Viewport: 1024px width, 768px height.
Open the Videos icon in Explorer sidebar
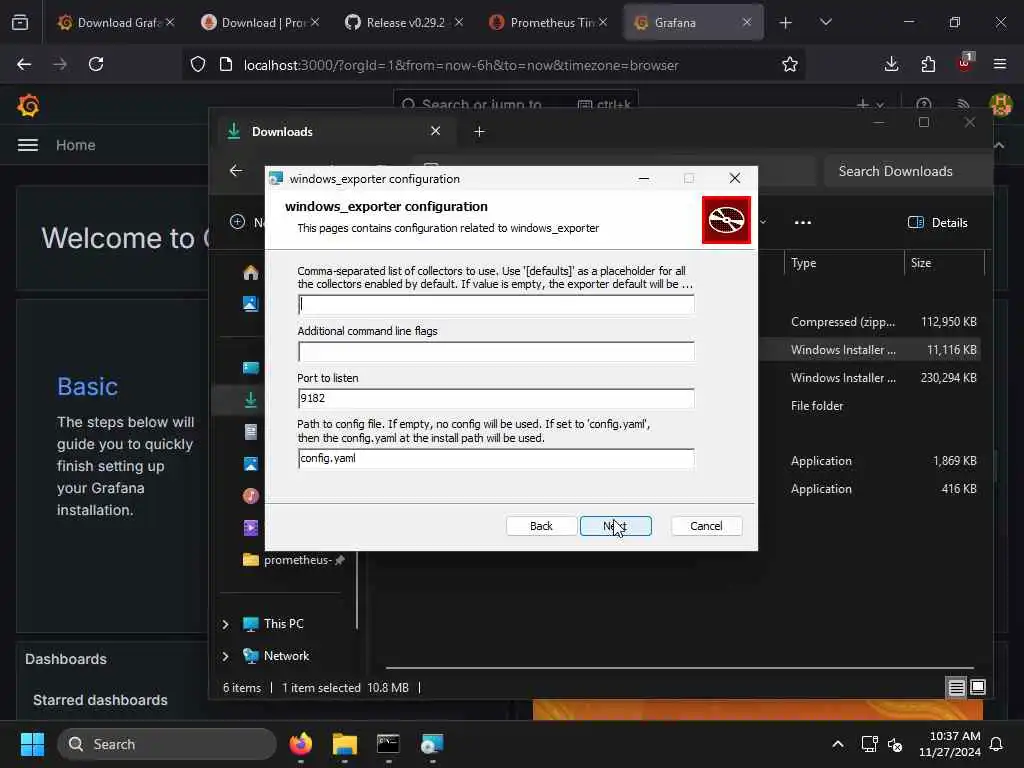[251, 528]
